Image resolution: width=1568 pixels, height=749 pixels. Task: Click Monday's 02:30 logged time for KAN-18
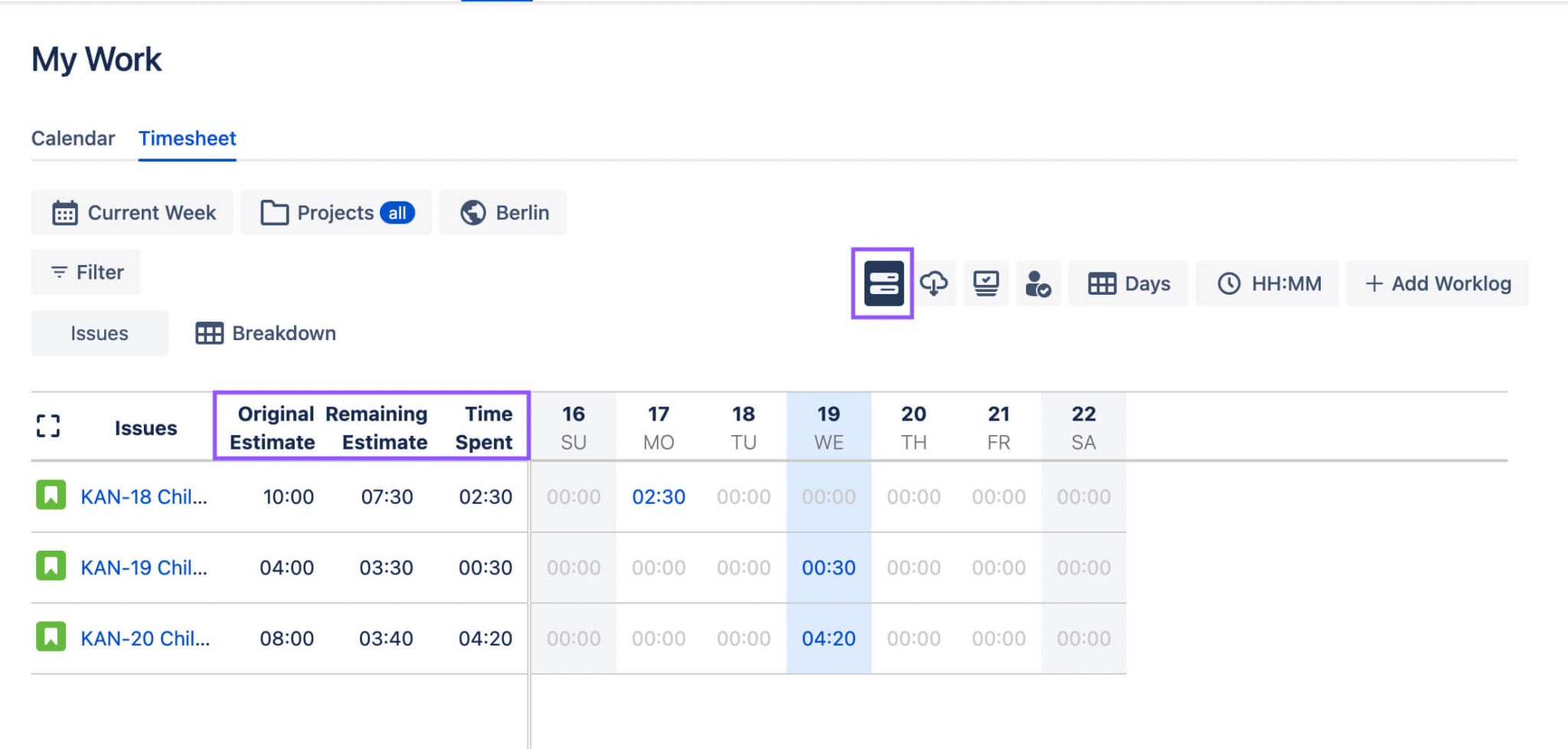[659, 496]
